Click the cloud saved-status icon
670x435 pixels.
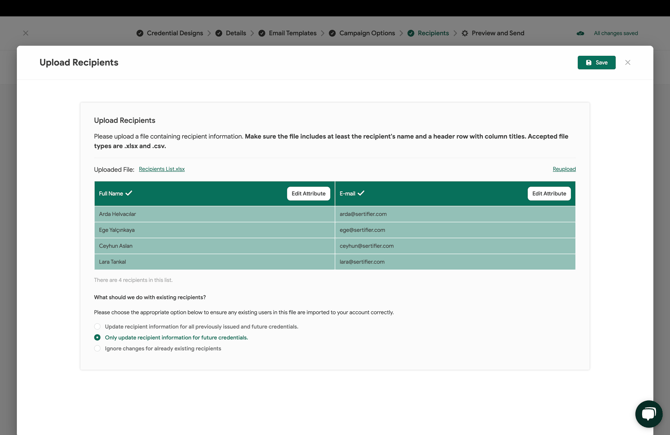[580, 33]
